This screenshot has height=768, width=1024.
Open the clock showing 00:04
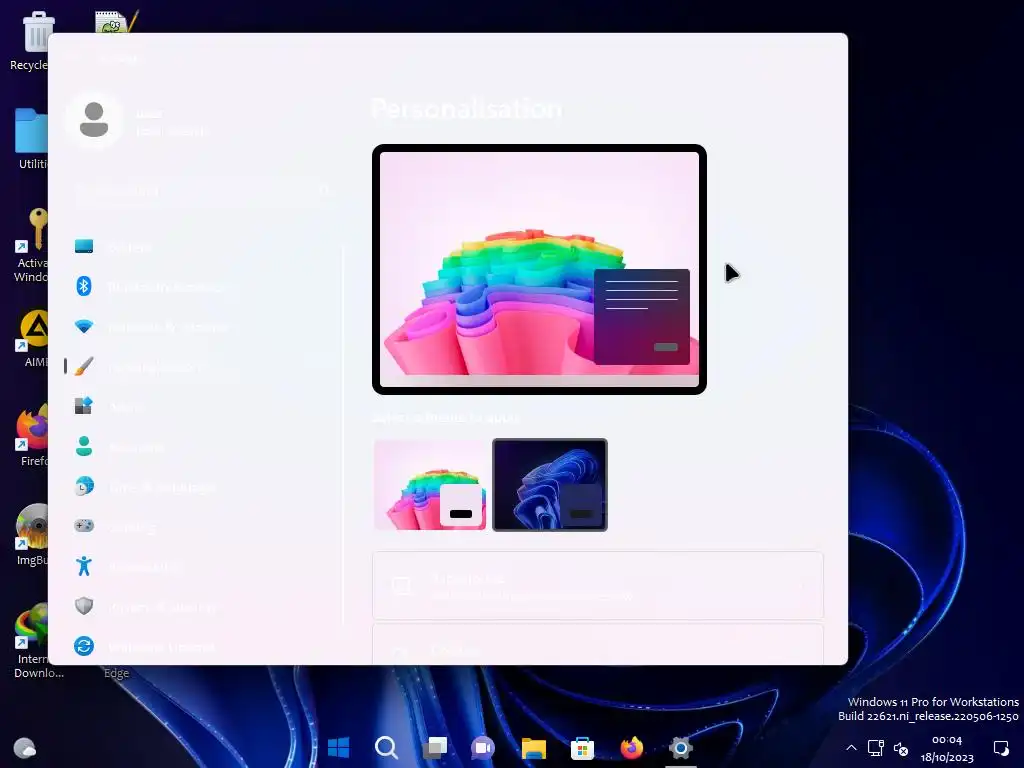coord(947,748)
